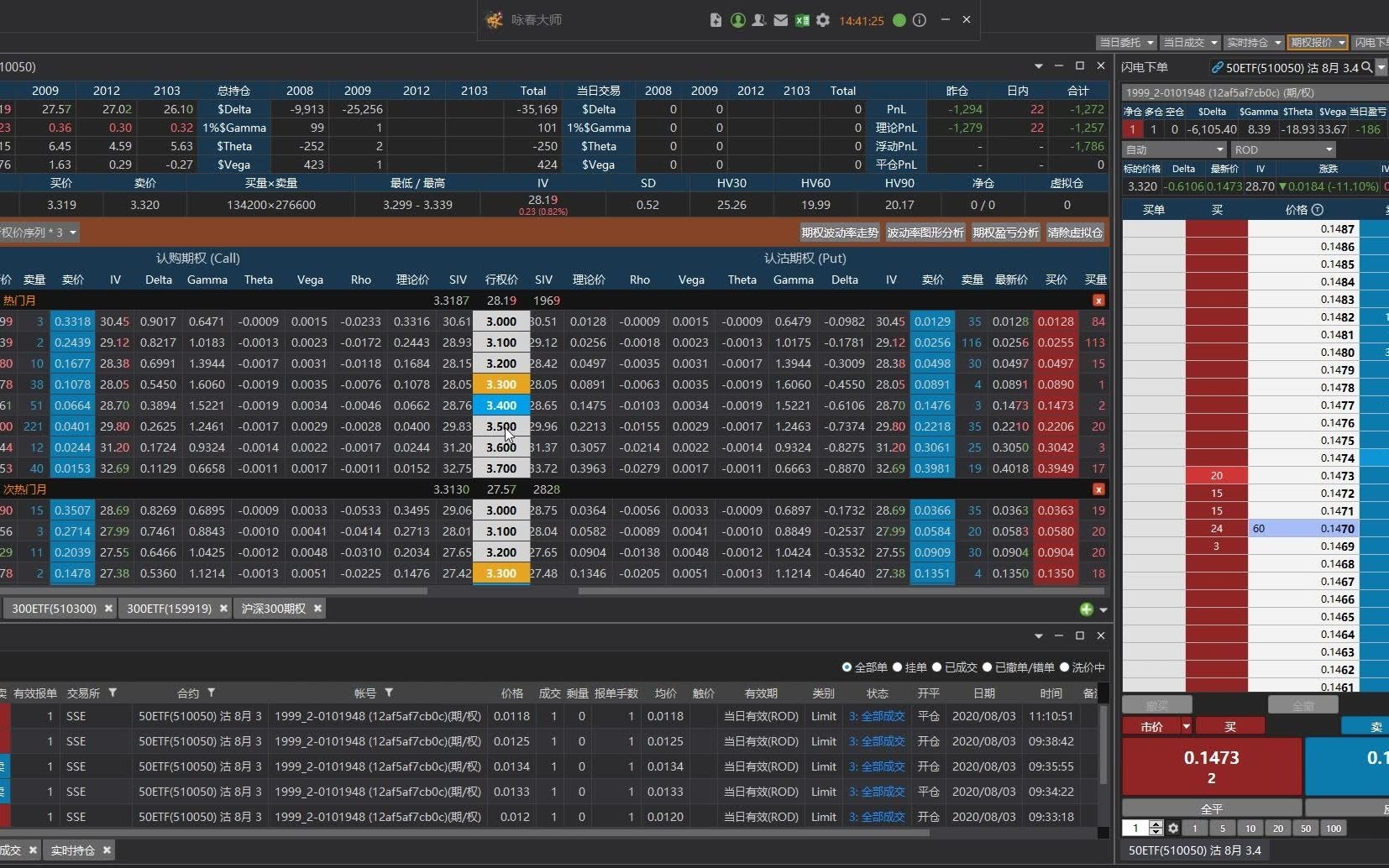Open 期权波动率走势 chart
This screenshot has height=868, width=1389.
[840, 233]
